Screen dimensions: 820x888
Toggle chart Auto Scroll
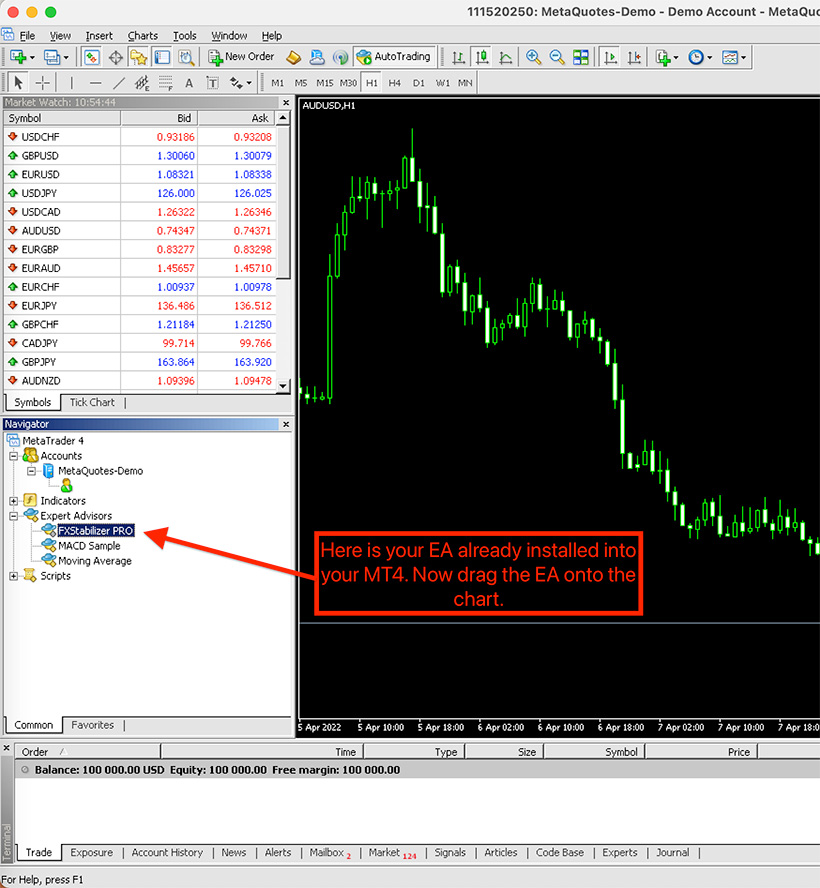[610, 57]
